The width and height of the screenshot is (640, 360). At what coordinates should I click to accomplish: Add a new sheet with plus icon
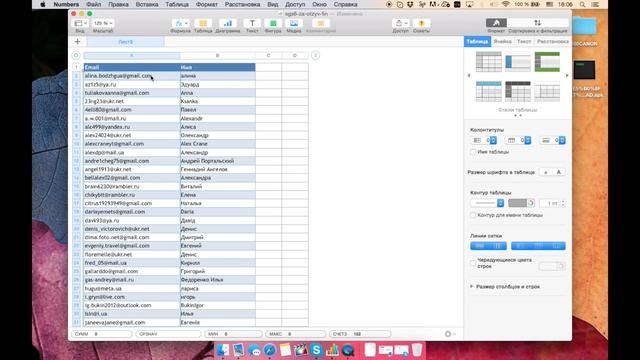pyautogui.click(x=78, y=42)
